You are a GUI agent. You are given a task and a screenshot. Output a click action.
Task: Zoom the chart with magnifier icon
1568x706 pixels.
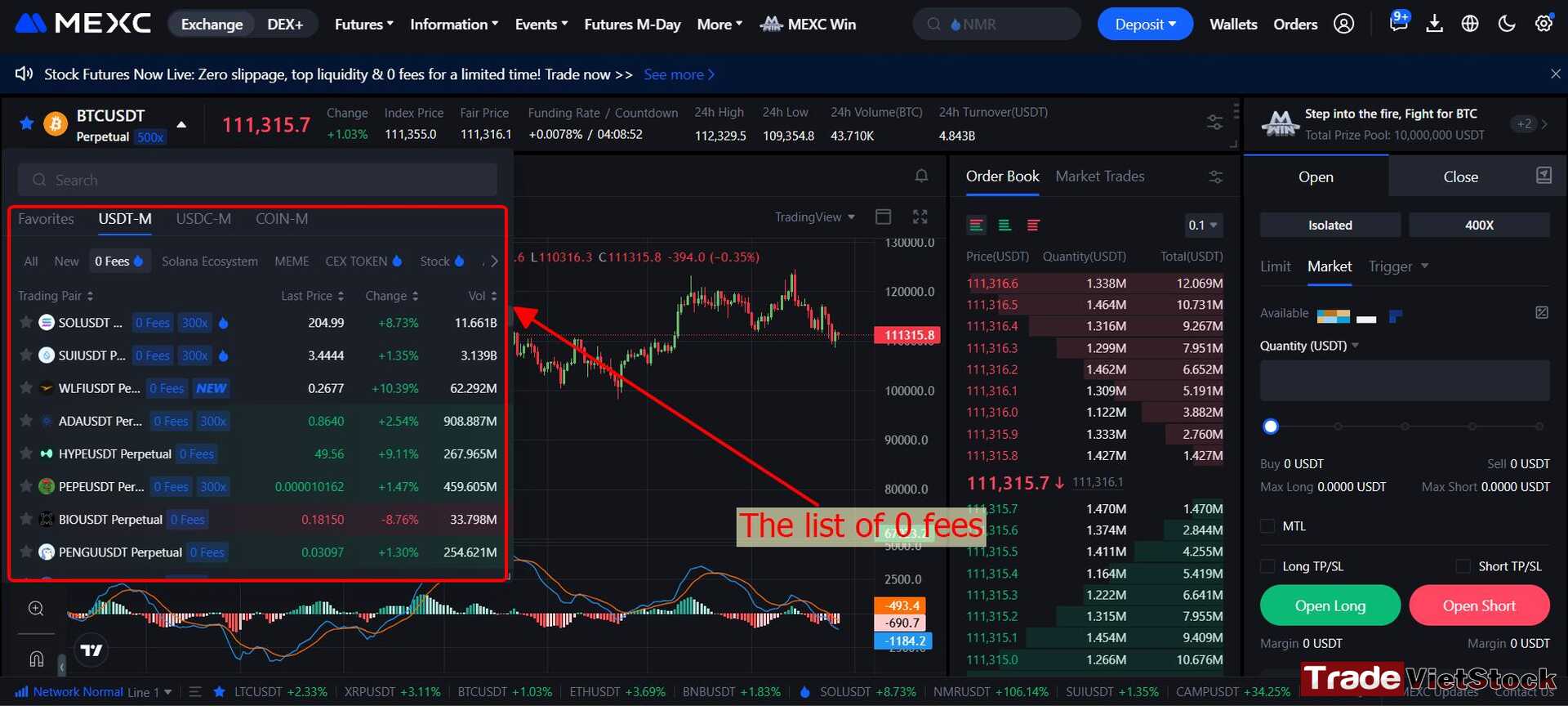[36, 608]
